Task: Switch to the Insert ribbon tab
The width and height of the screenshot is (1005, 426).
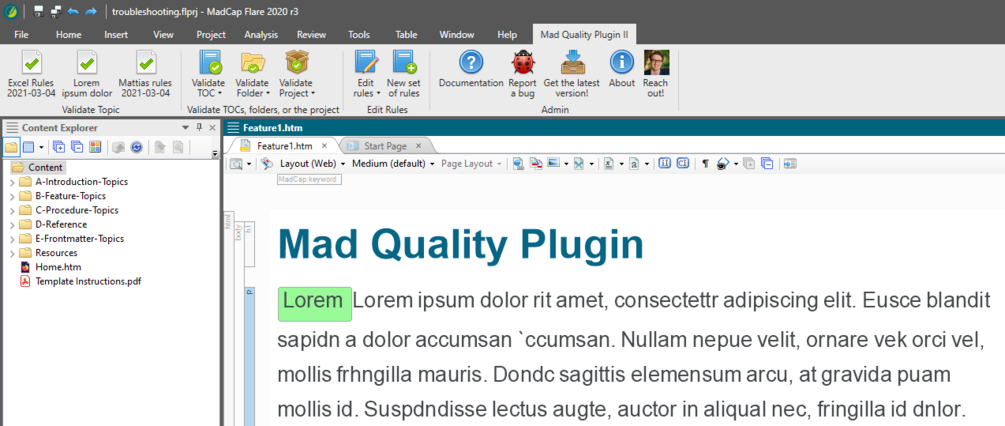Action: (x=116, y=35)
